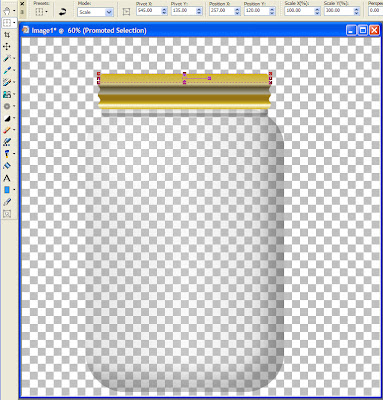Maximize the Image1 window
This screenshot has height=400, width=383.
coord(362,31)
